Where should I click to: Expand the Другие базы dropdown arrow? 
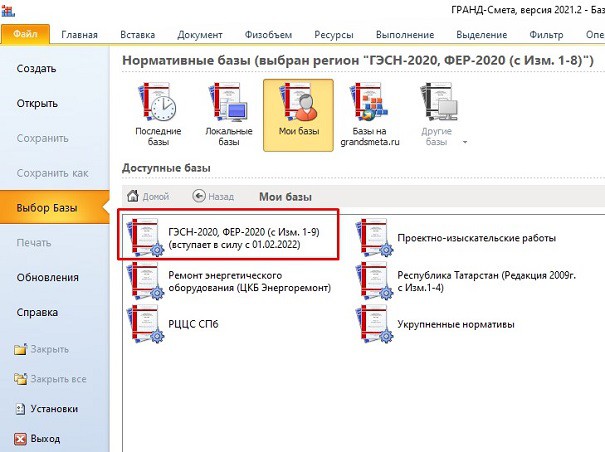(465, 142)
